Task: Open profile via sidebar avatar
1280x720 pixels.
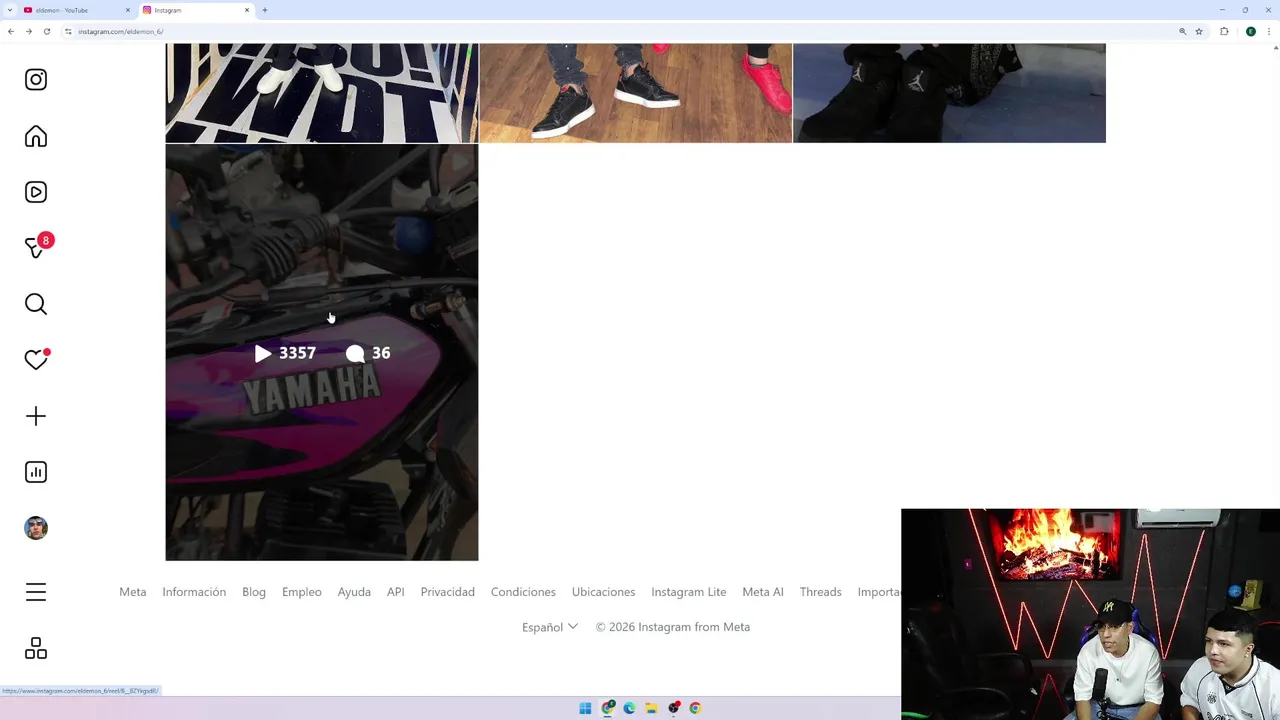Action: pos(36,528)
